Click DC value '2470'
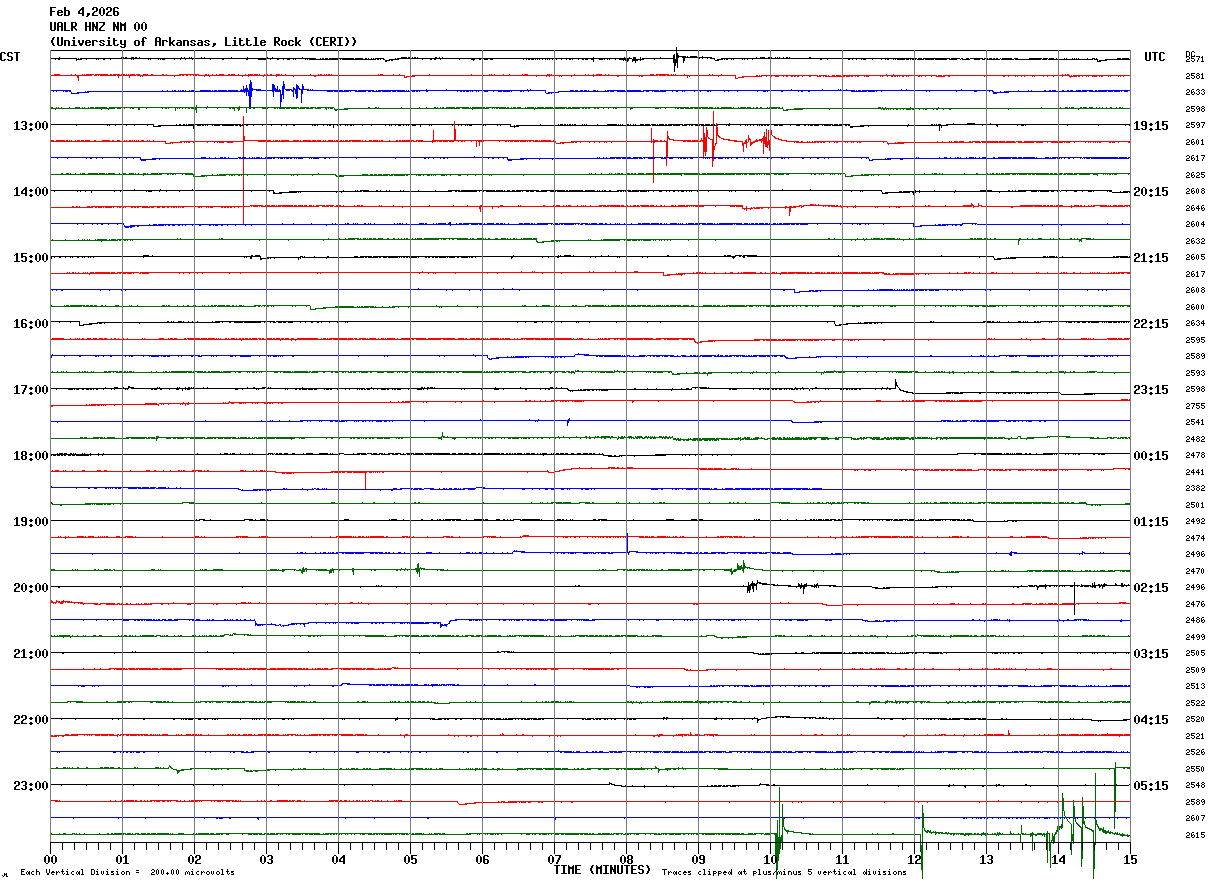 (x=1195, y=571)
